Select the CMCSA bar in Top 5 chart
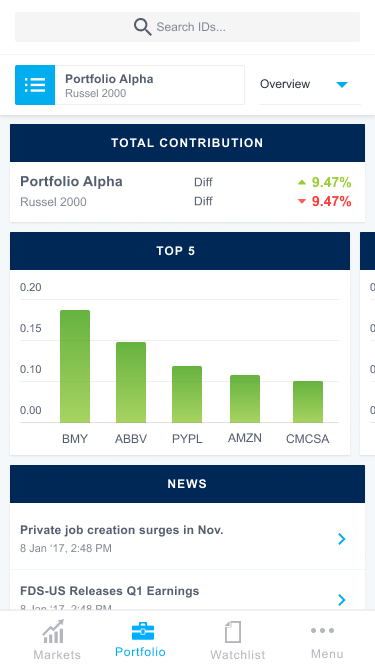 308,402
